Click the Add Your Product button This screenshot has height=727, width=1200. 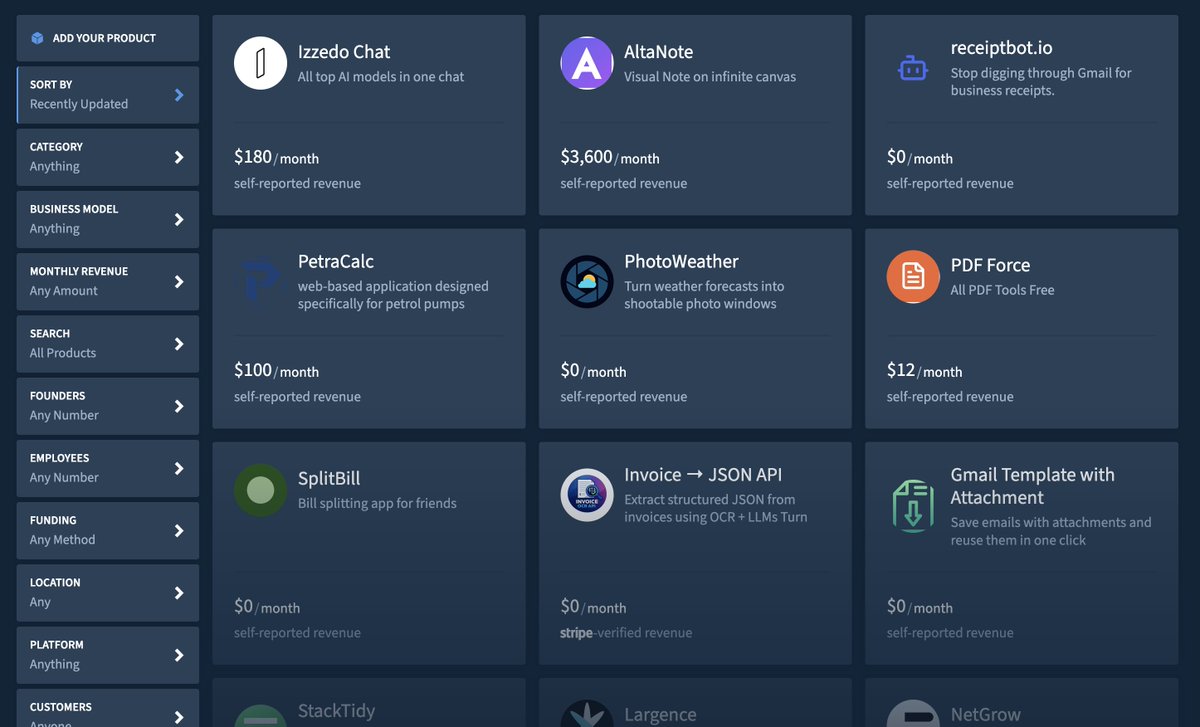pos(108,38)
